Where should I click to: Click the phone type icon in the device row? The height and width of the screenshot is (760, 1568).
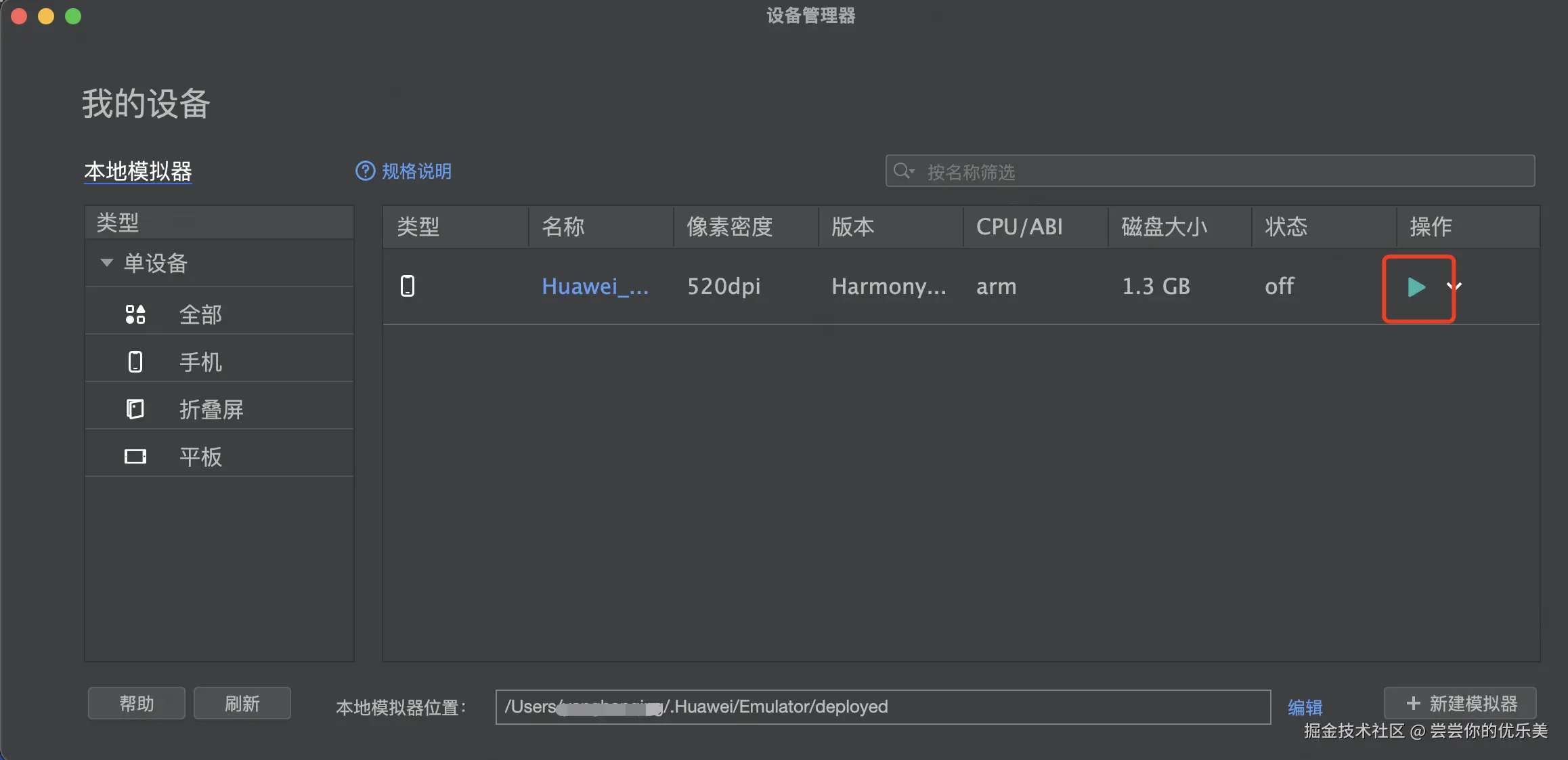pyautogui.click(x=408, y=286)
